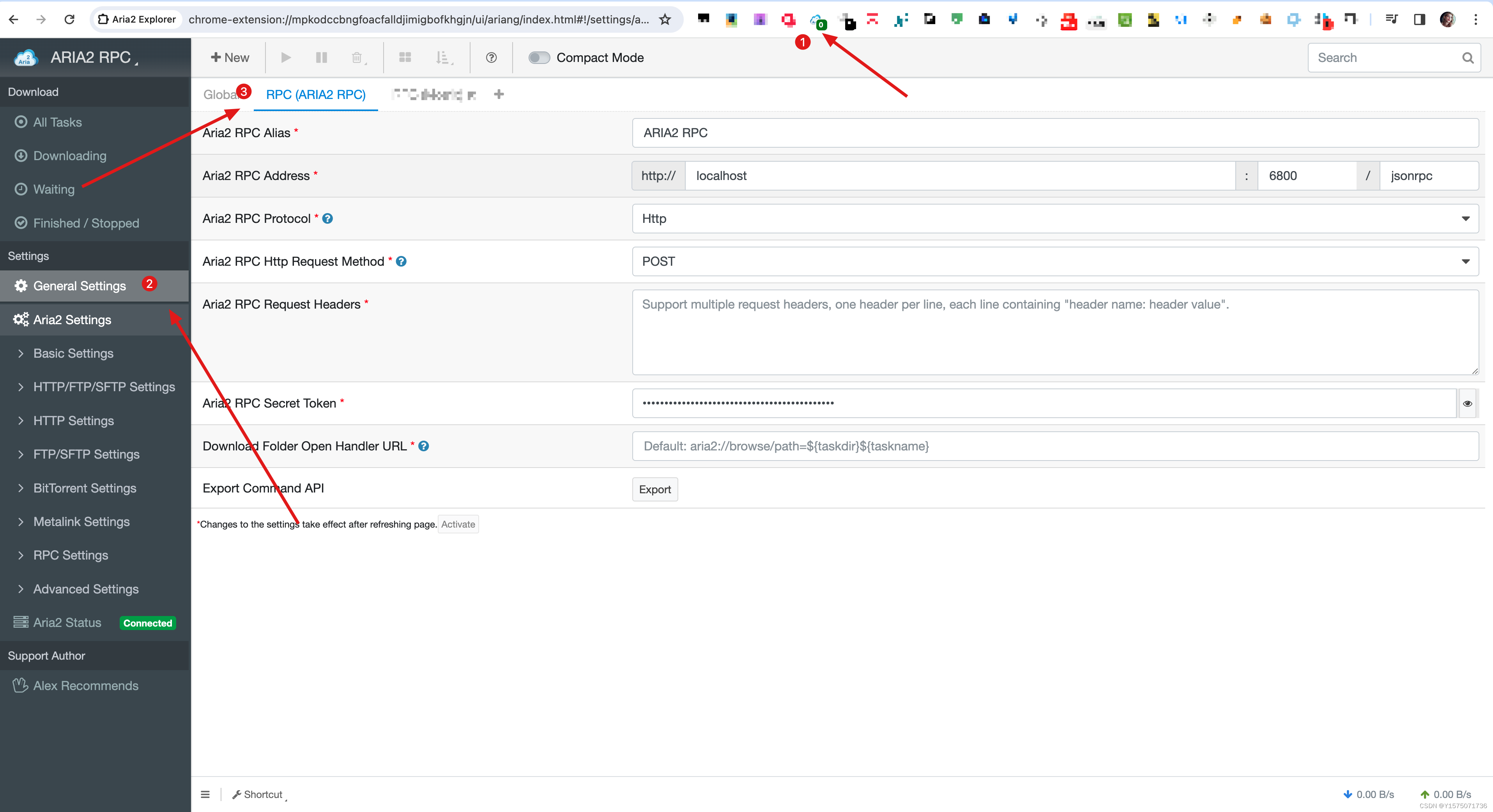Open Http Request Method POST dropdown
The height and width of the screenshot is (812, 1493).
[x=1055, y=261]
